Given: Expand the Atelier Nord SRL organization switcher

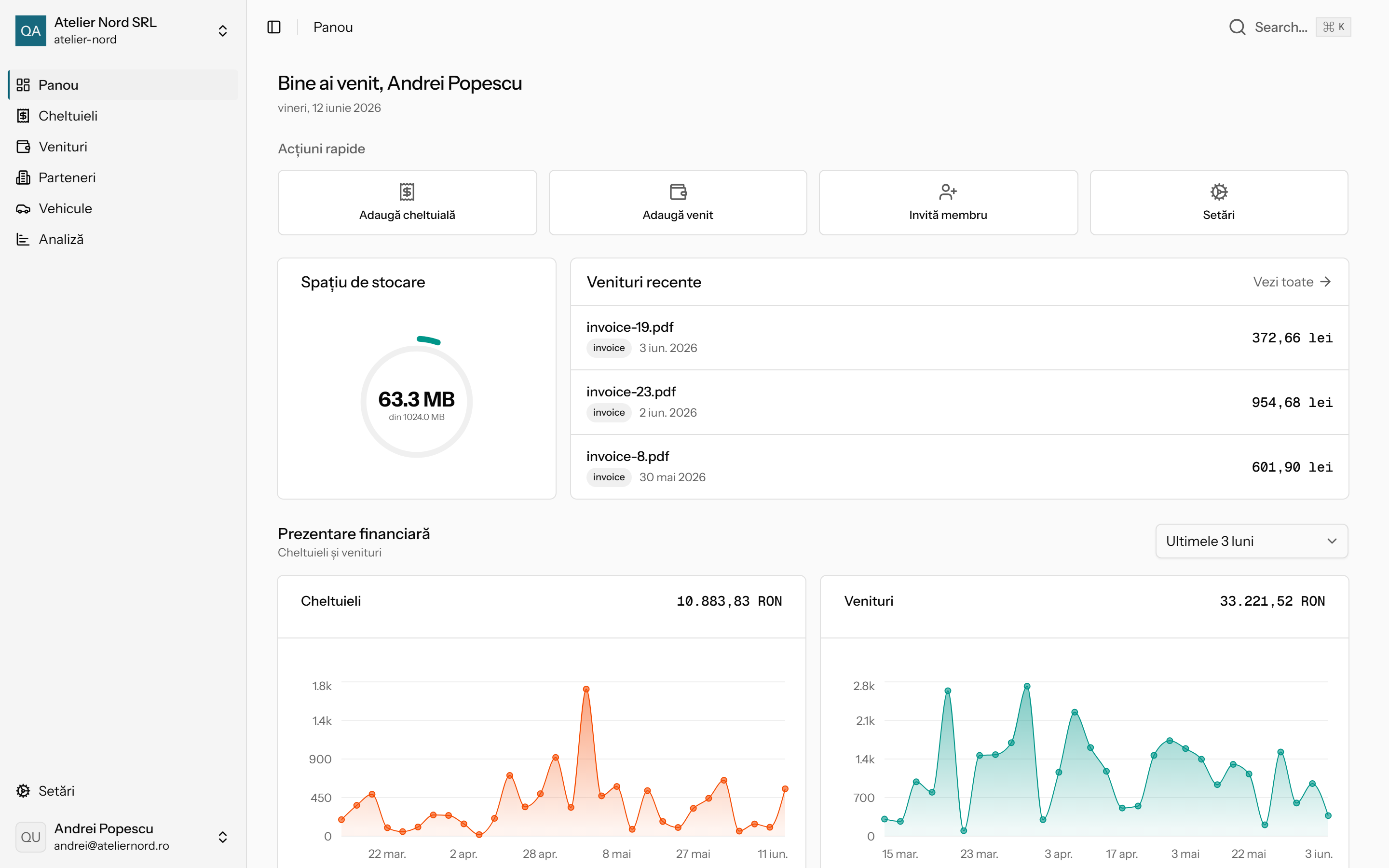Looking at the screenshot, I should 123,30.
